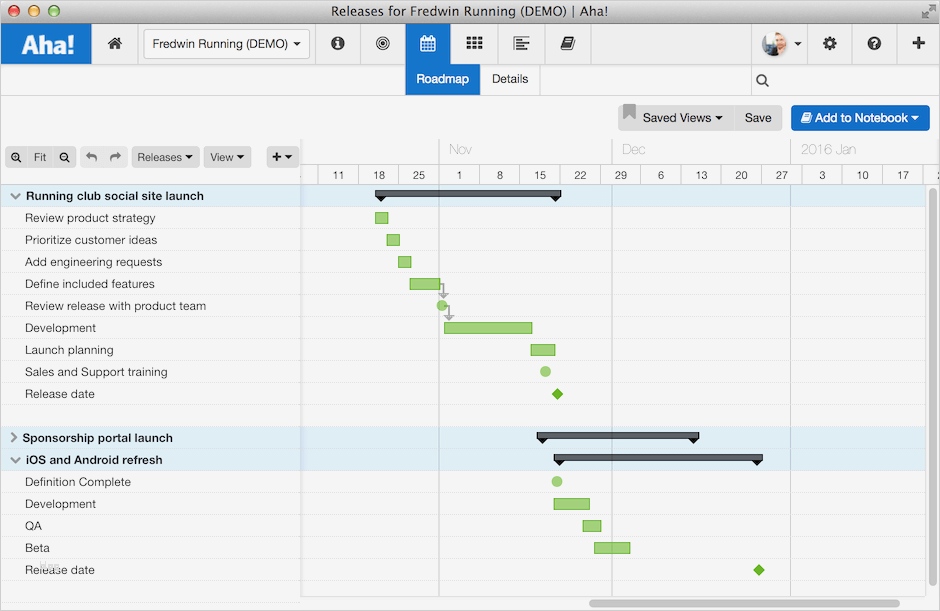Viewport: 940px width, 611px height.
Task: Click the Saved Views bookmark icon
Action: click(629, 112)
